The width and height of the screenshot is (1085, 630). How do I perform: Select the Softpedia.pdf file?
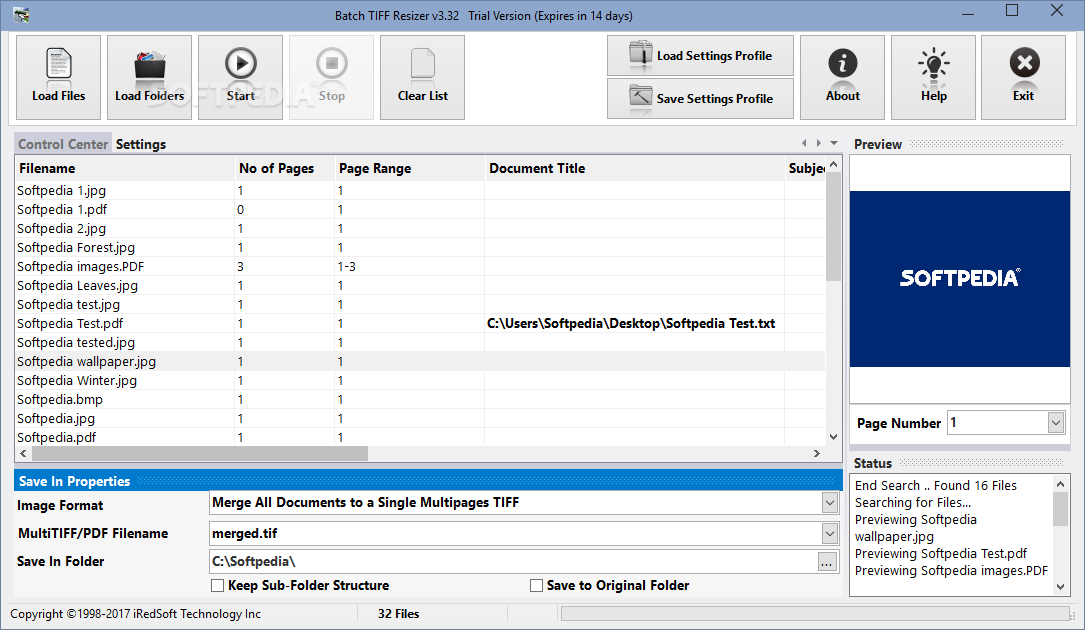420,438
